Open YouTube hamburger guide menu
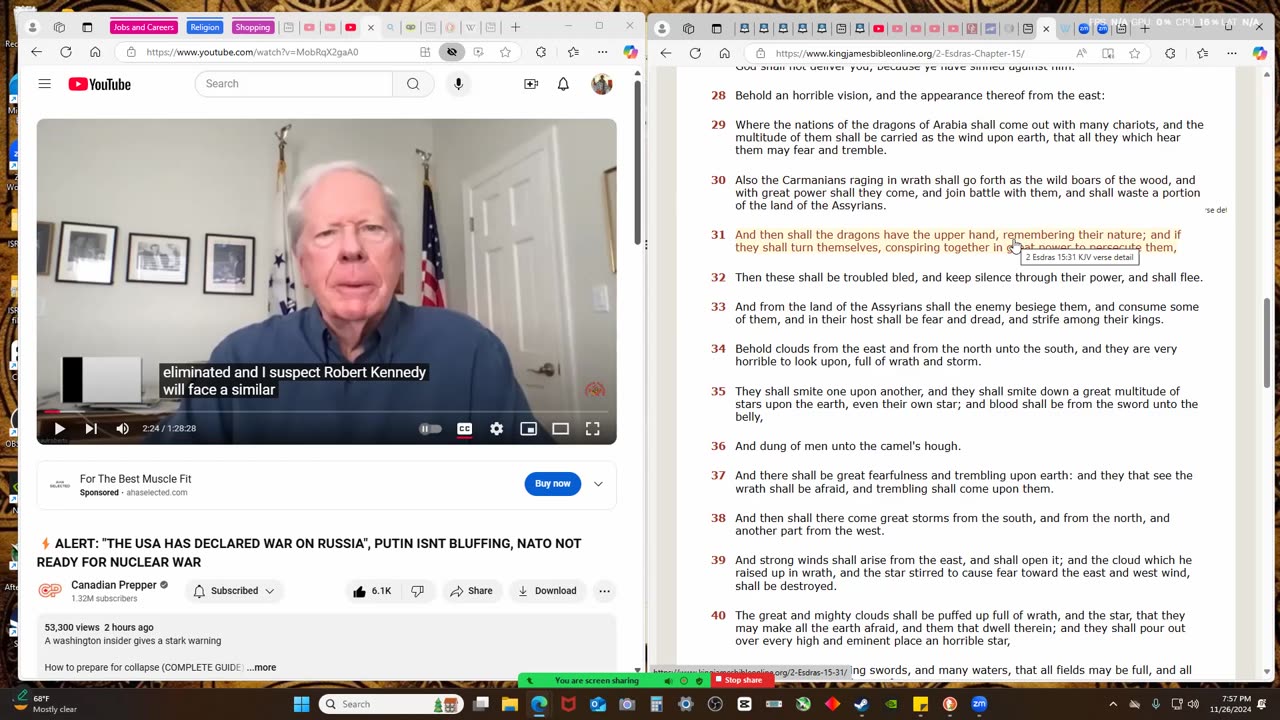 coord(44,84)
